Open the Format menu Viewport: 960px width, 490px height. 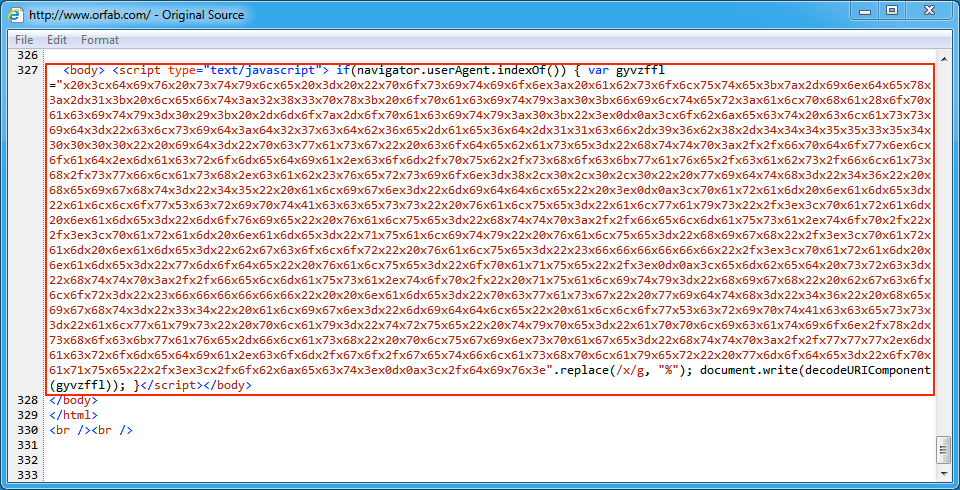coord(100,40)
